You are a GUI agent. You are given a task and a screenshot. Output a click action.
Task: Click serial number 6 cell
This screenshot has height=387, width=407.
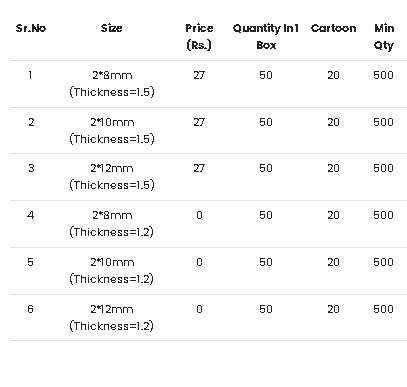pyautogui.click(x=30, y=309)
